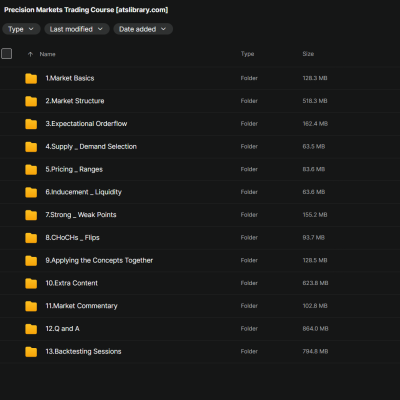Click the 63.5 MB size value
Viewport: 400px width, 400px height.
point(314,147)
